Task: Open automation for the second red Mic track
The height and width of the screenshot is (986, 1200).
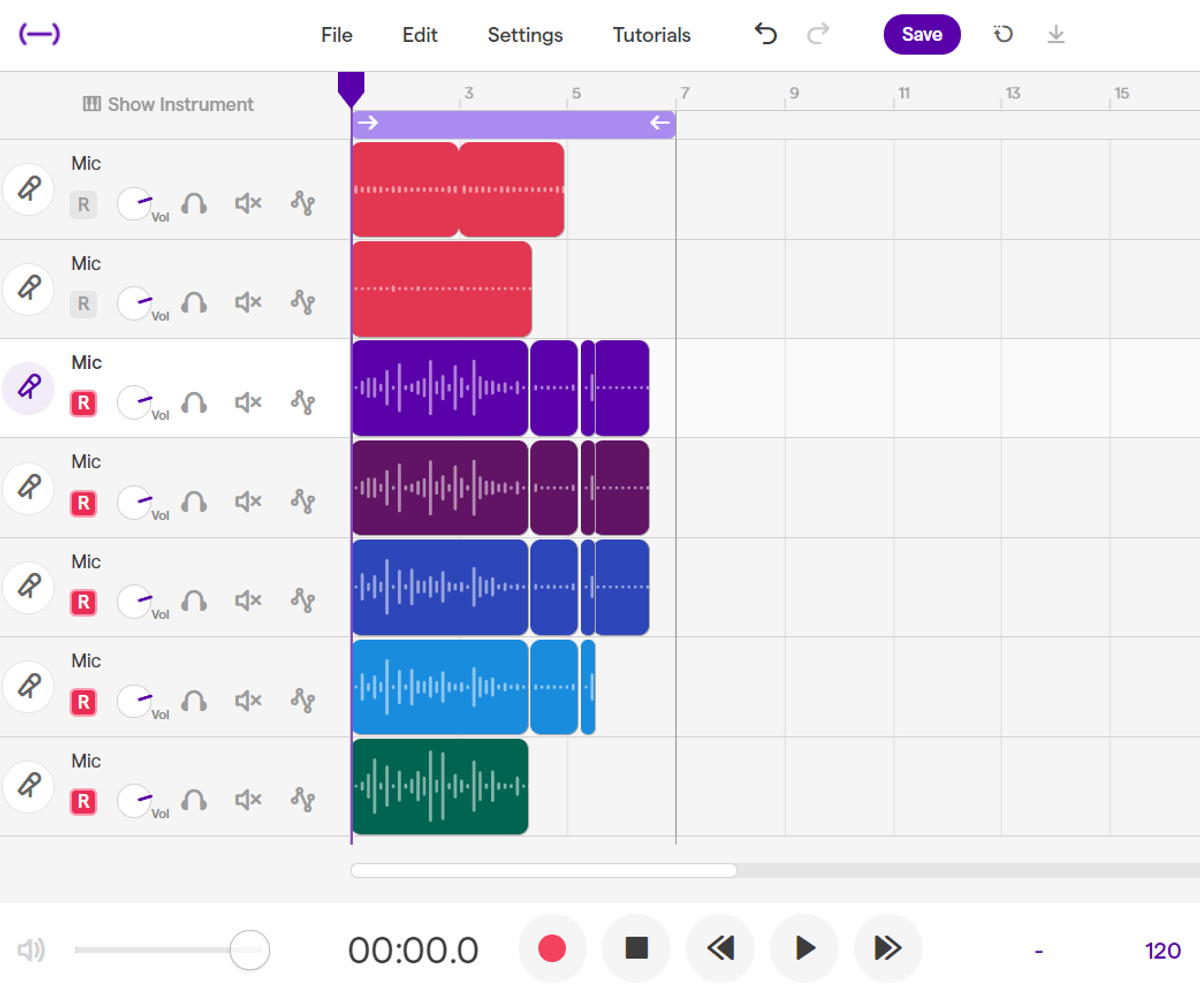Action: 303,303
